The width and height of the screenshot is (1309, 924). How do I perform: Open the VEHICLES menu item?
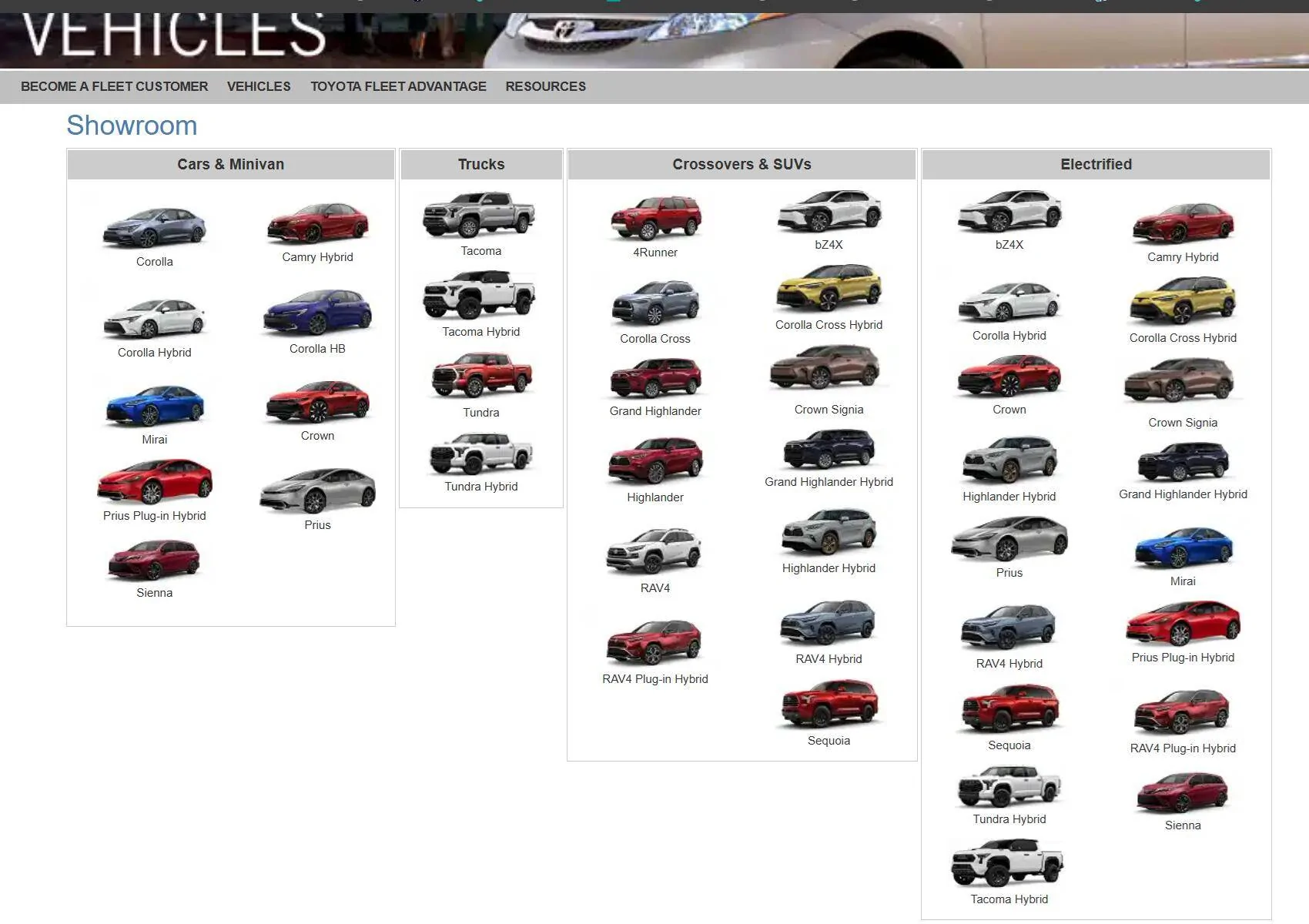(x=258, y=86)
